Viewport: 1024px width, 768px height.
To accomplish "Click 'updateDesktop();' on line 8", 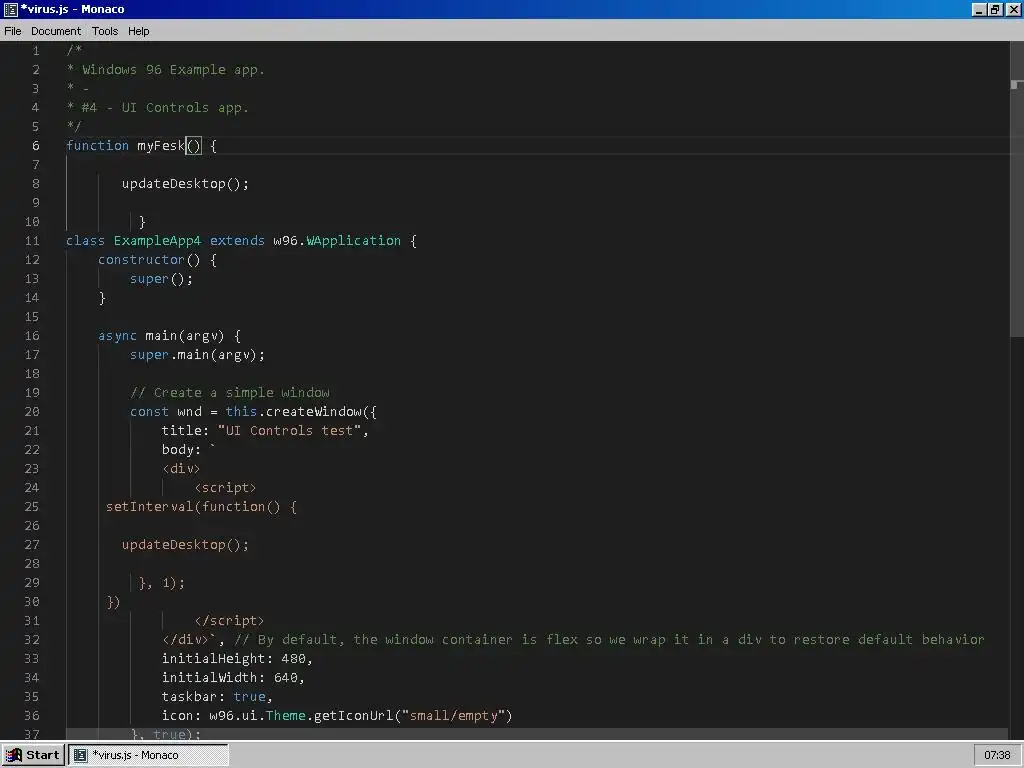I will (185, 184).
